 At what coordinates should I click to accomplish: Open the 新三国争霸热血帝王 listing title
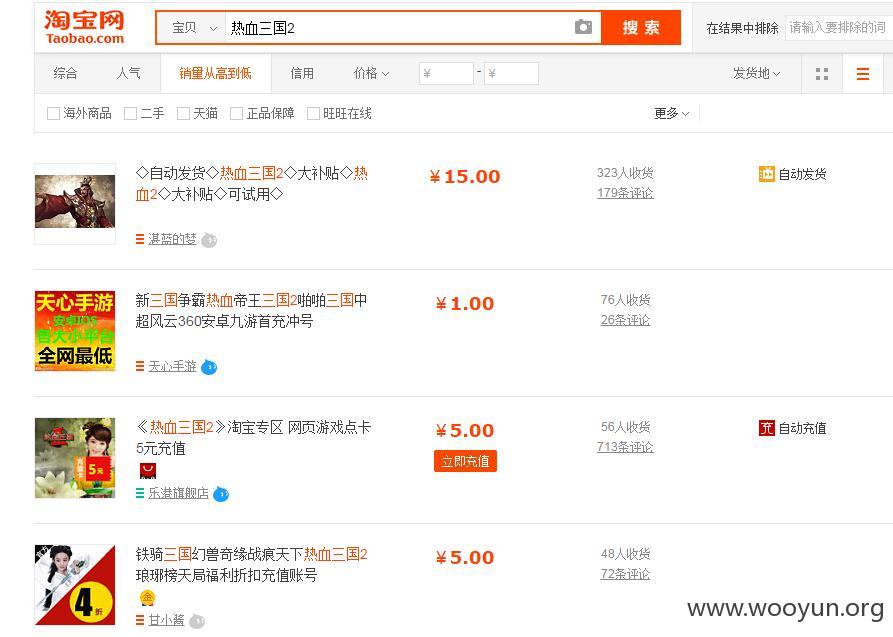pos(251,311)
